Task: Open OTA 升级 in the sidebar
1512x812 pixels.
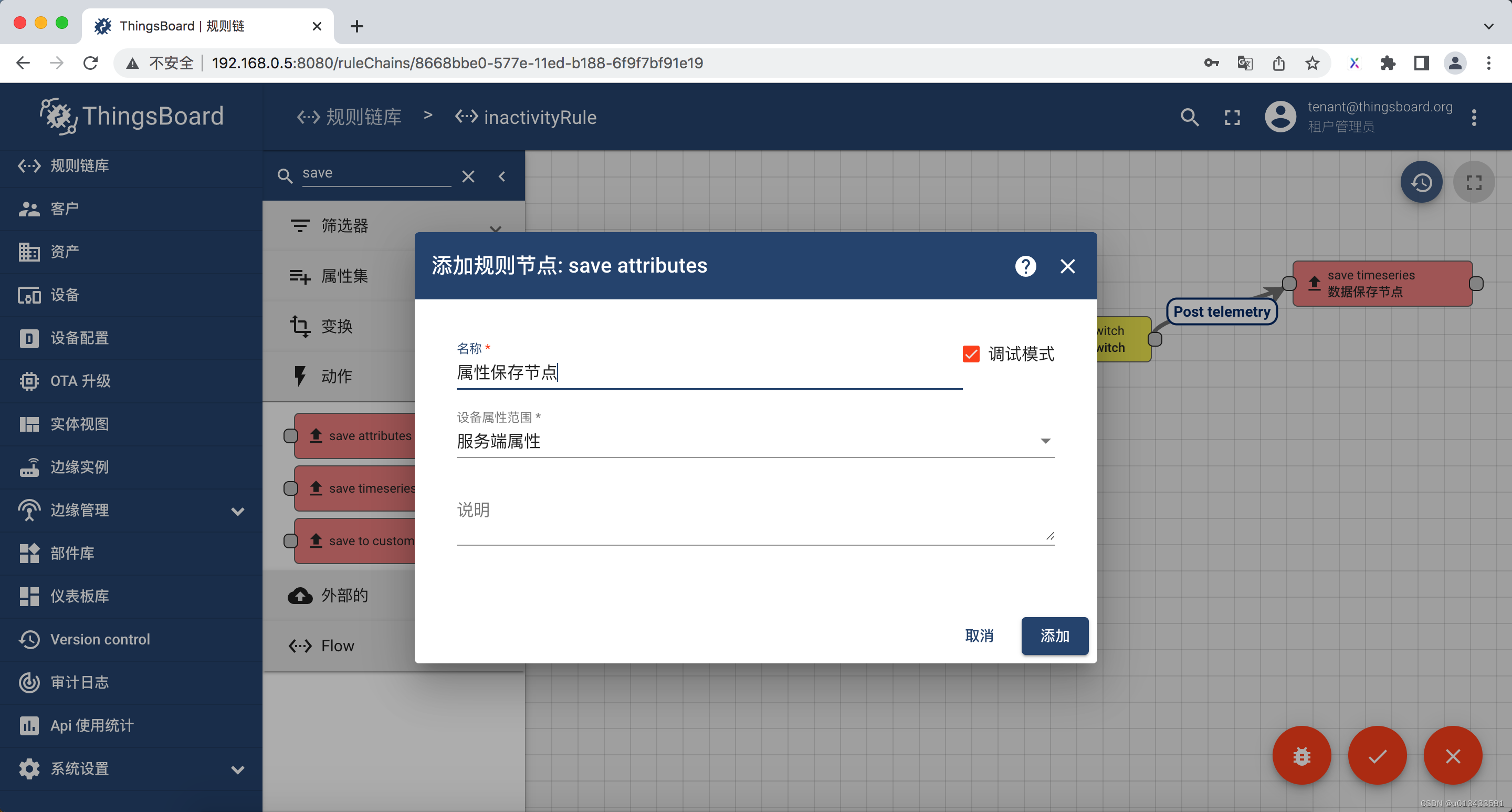Action: coord(131,381)
